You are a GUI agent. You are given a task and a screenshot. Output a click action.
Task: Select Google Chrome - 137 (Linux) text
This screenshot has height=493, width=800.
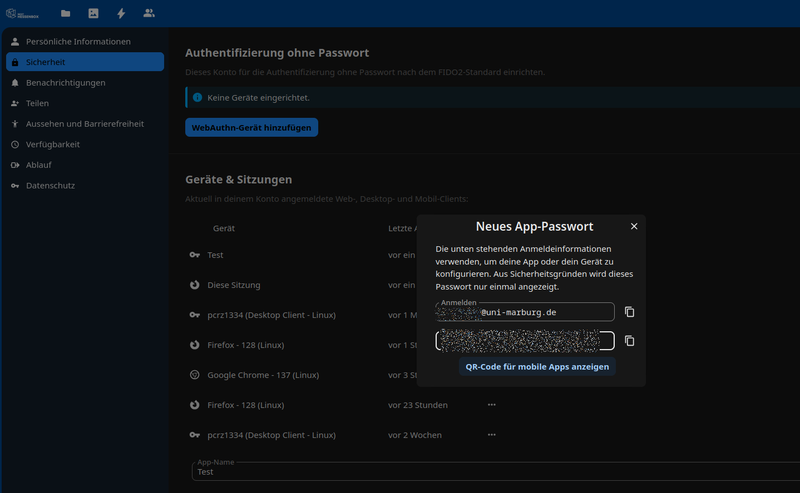tap(263, 375)
